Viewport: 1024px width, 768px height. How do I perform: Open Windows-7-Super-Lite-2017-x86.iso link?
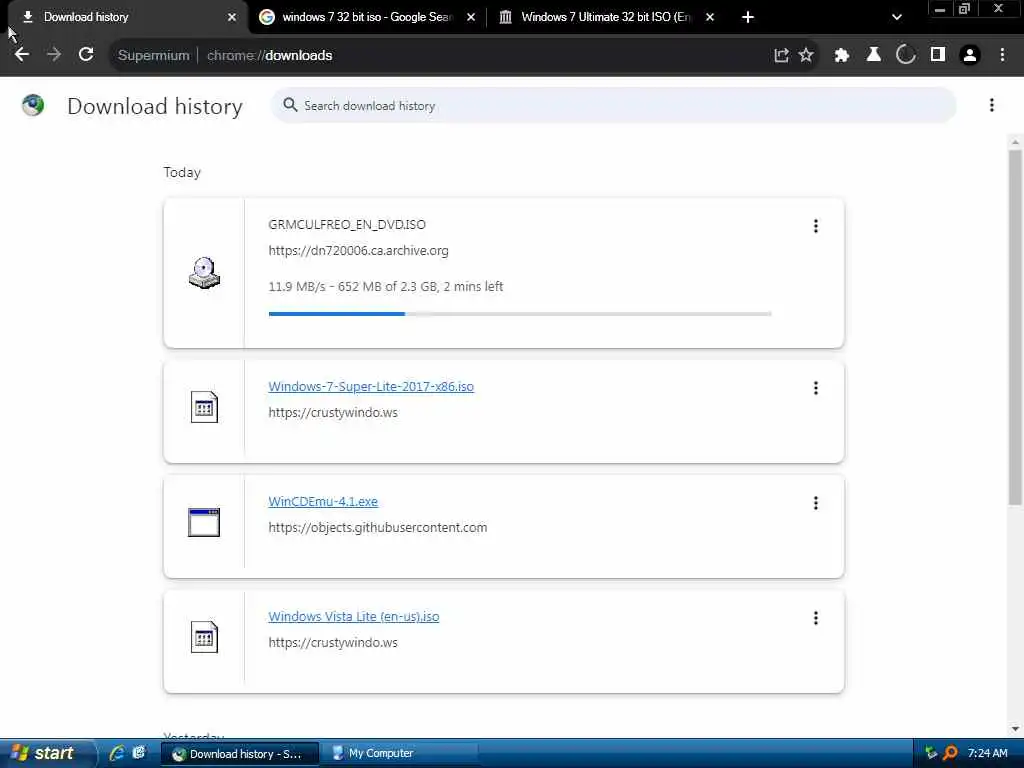click(371, 386)
